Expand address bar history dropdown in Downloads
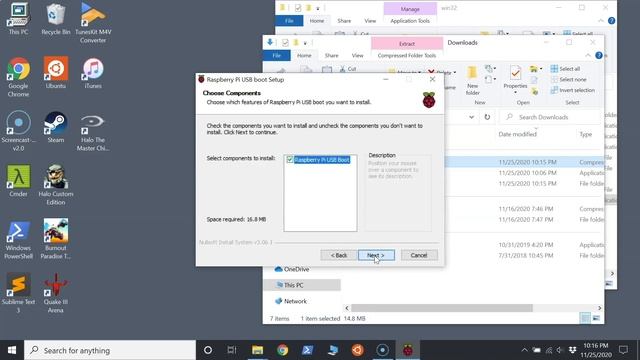The height and width of the screenshot is (360, 640). [471, 117]
